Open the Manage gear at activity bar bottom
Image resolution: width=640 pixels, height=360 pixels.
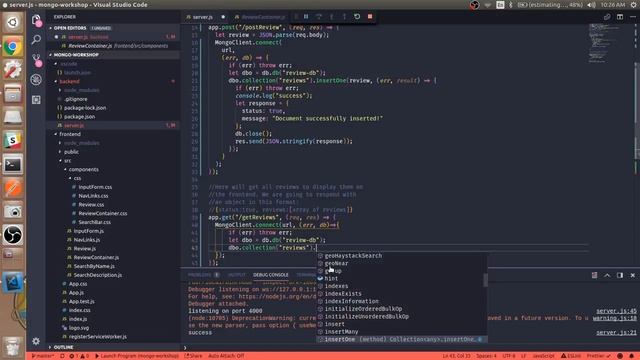tap(36, 341)
